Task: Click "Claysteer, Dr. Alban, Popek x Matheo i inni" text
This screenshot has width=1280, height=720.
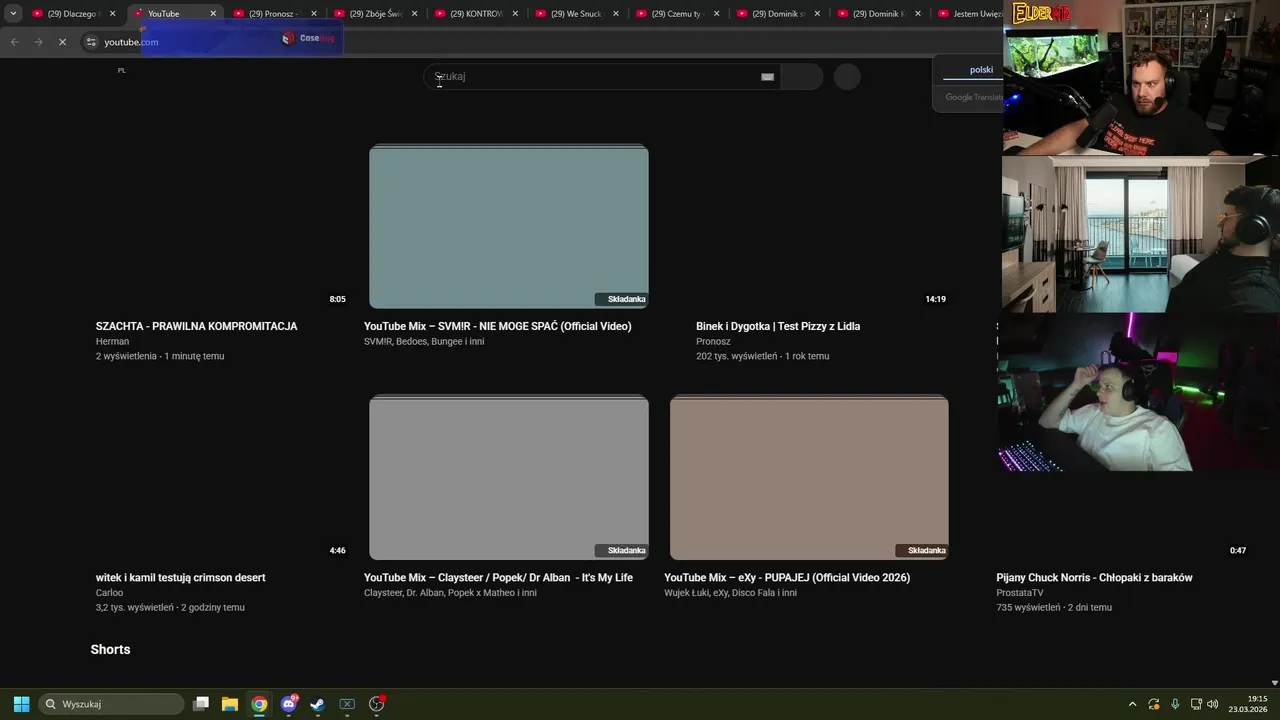Action: point(450,592)
